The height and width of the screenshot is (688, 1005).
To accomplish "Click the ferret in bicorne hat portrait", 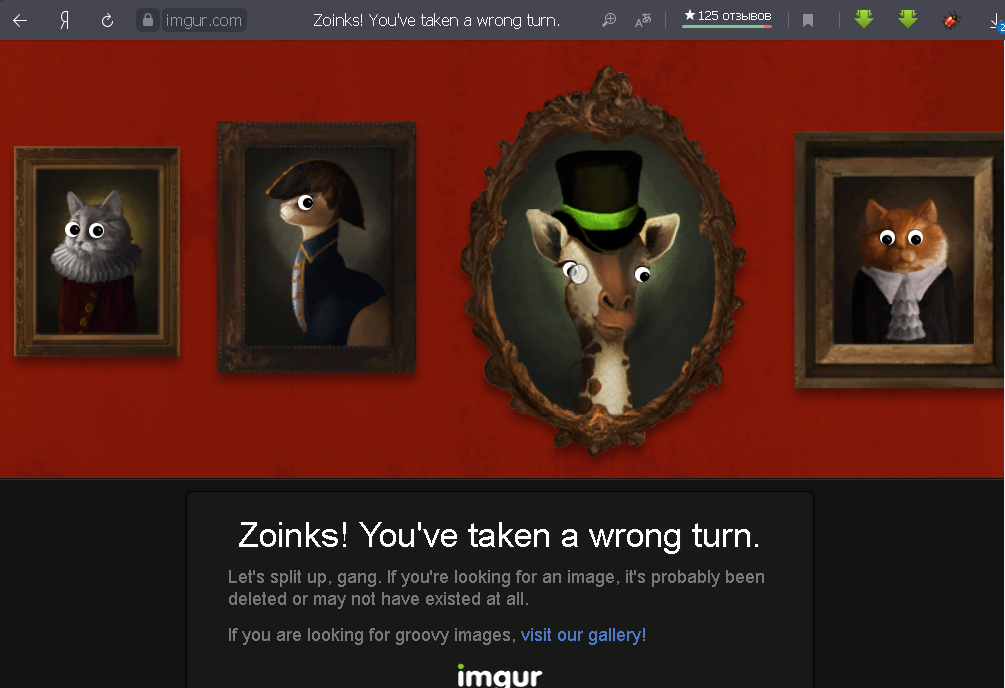I will point(317,247).
